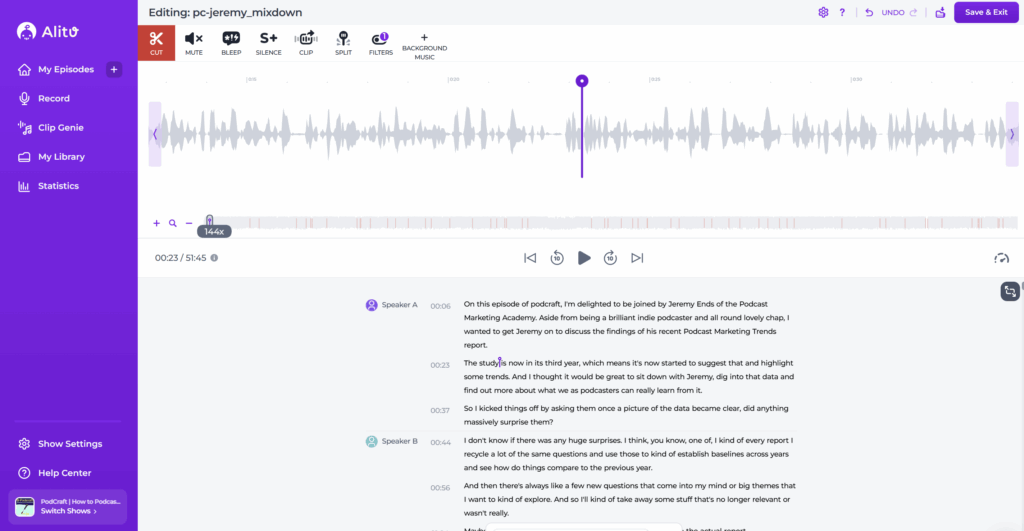Open My Library in sidebar

pos(52,157)
